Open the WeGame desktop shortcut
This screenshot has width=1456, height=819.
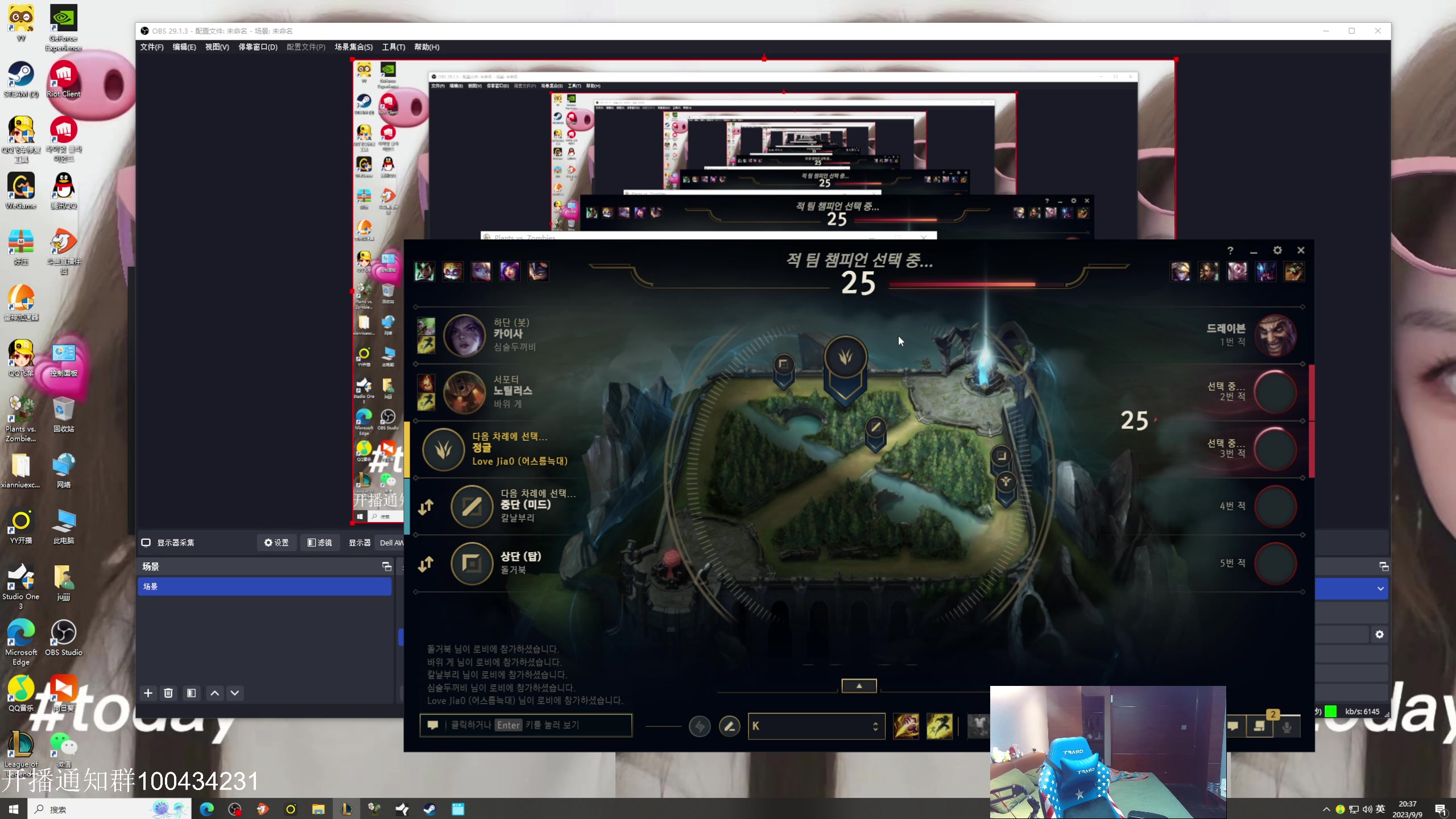coord(21,191)
